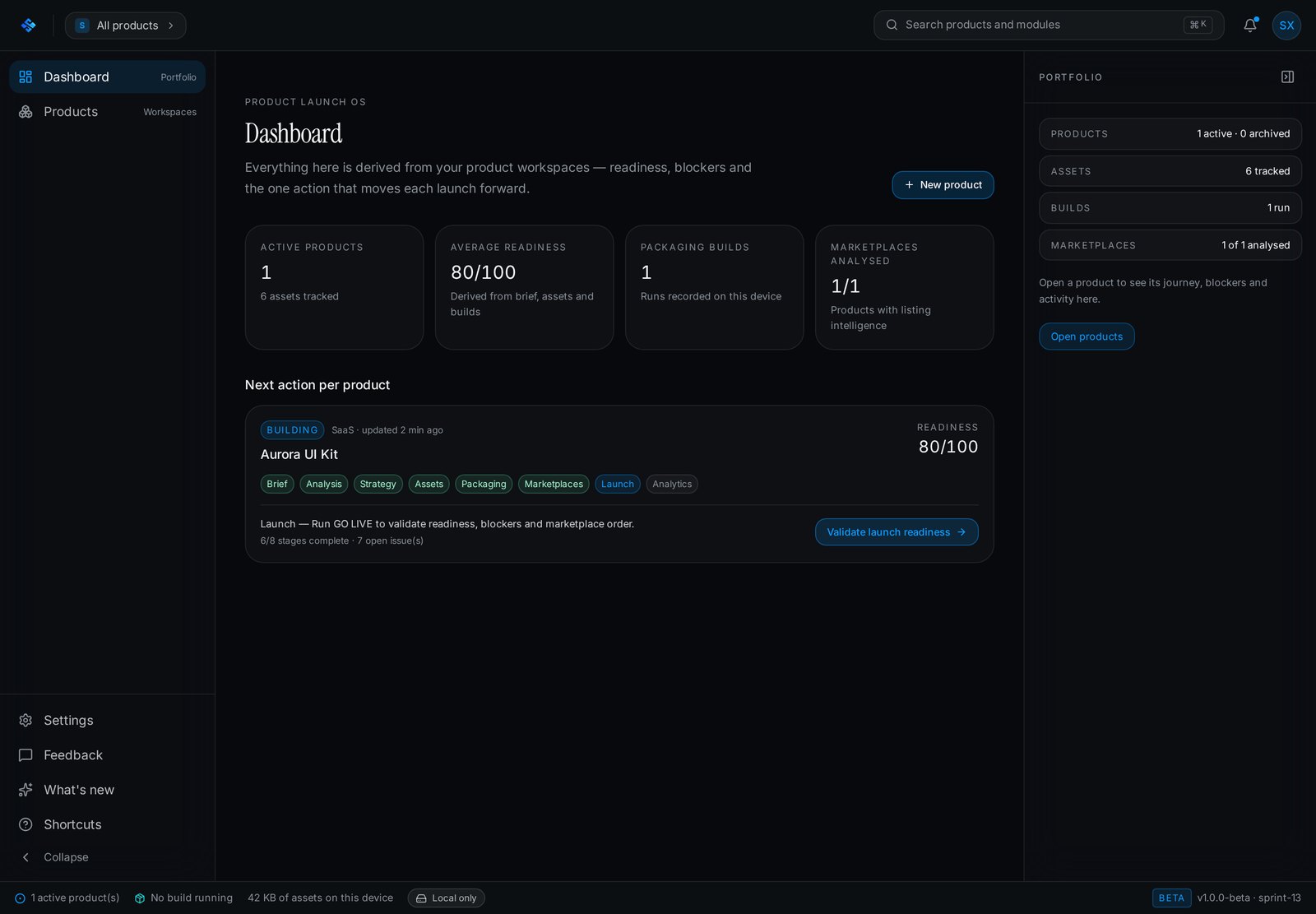Click 'SaaS · updated 2 min ago' text
This screenshot has height=914, width=1316.
[x=387, y=430]
